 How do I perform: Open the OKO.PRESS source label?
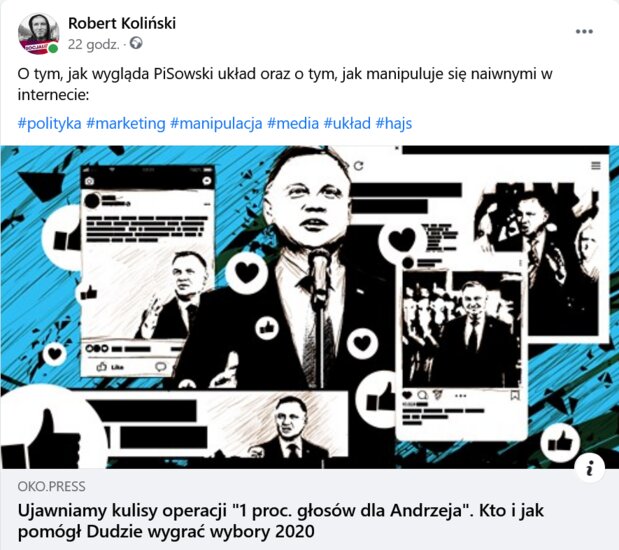51,486
